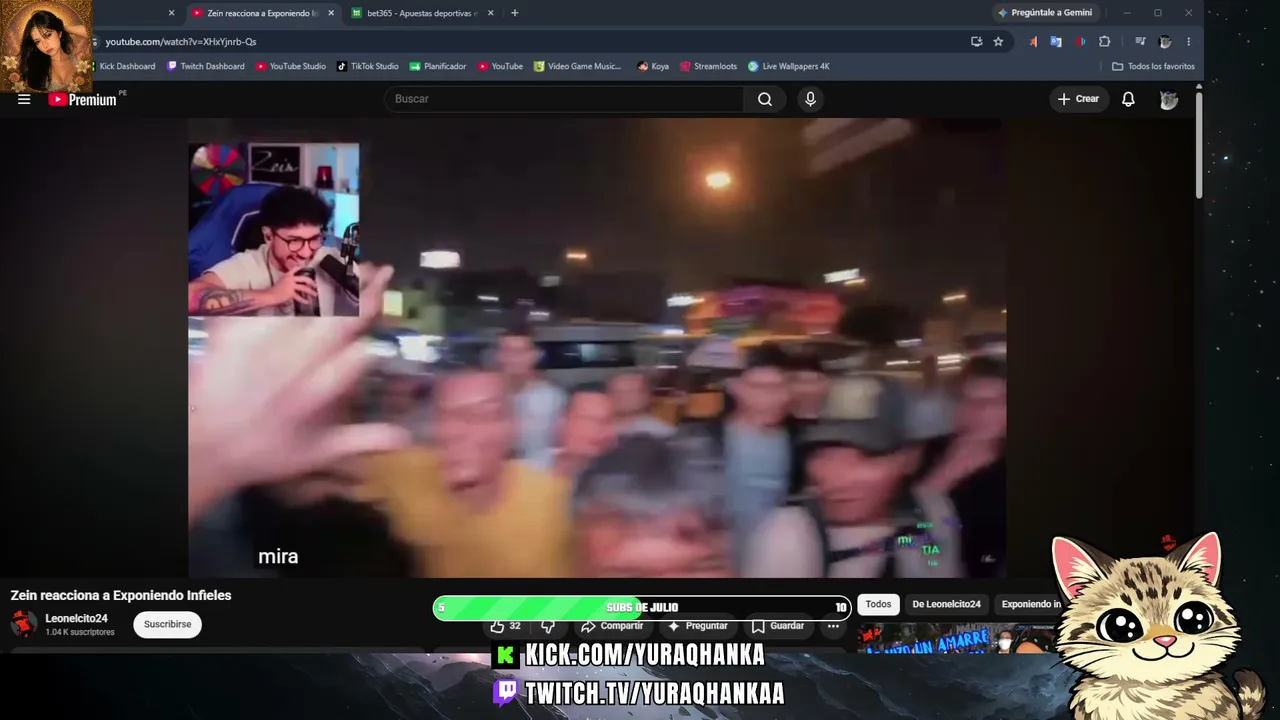Open the Chrome extensions puzzle icon
The image size is (1280, 720).
tap(1104, 41)
